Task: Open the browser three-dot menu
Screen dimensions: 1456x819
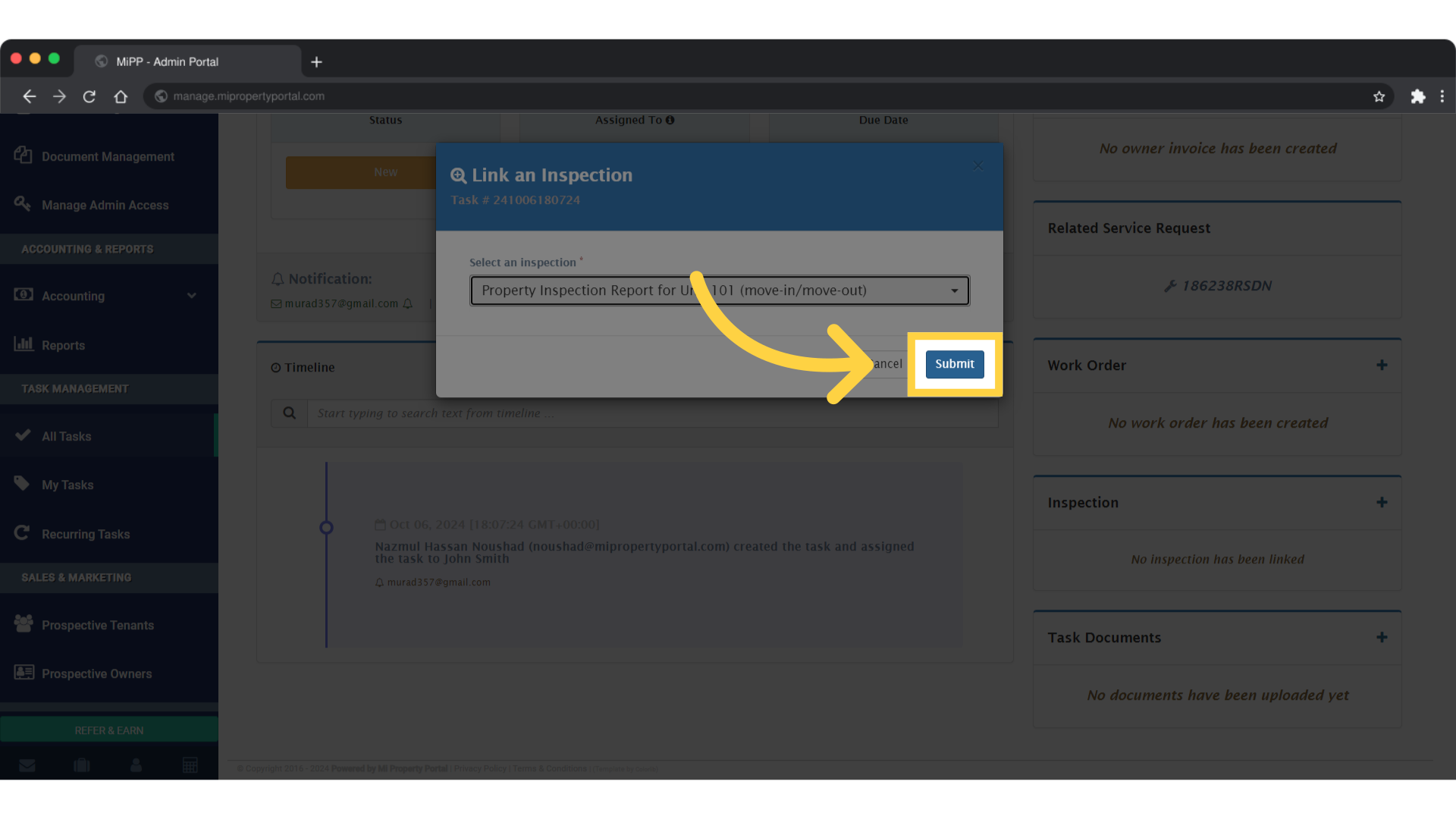Action: [1442, 96]
